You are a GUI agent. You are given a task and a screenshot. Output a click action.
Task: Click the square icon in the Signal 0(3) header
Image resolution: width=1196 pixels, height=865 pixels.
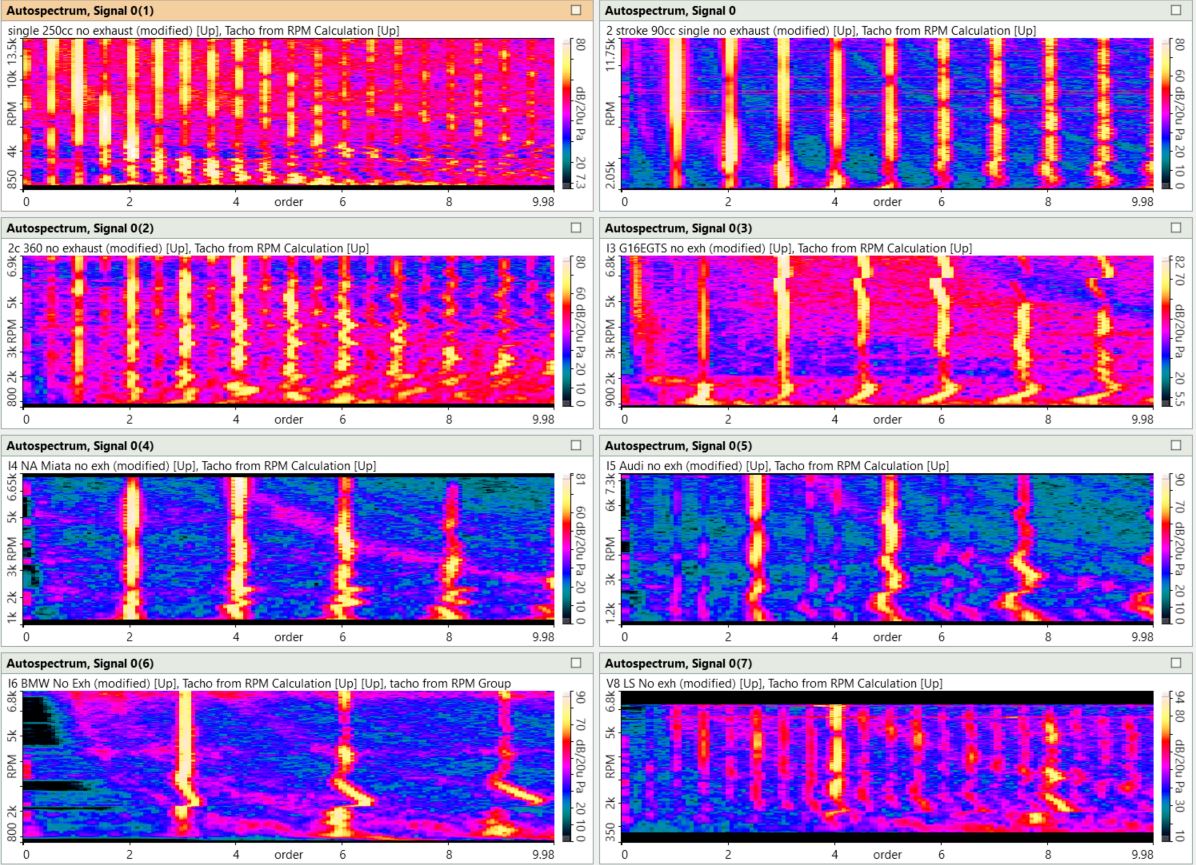pyautogui.click(x=1175, y=228)
